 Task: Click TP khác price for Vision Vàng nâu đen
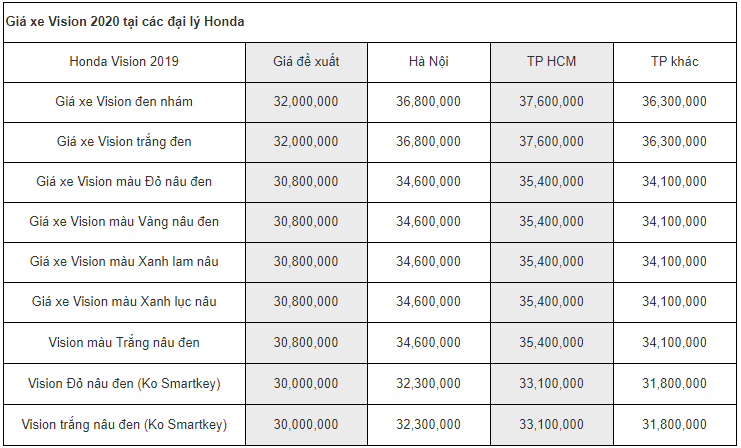pyautogui.click(x=674, y=222)
